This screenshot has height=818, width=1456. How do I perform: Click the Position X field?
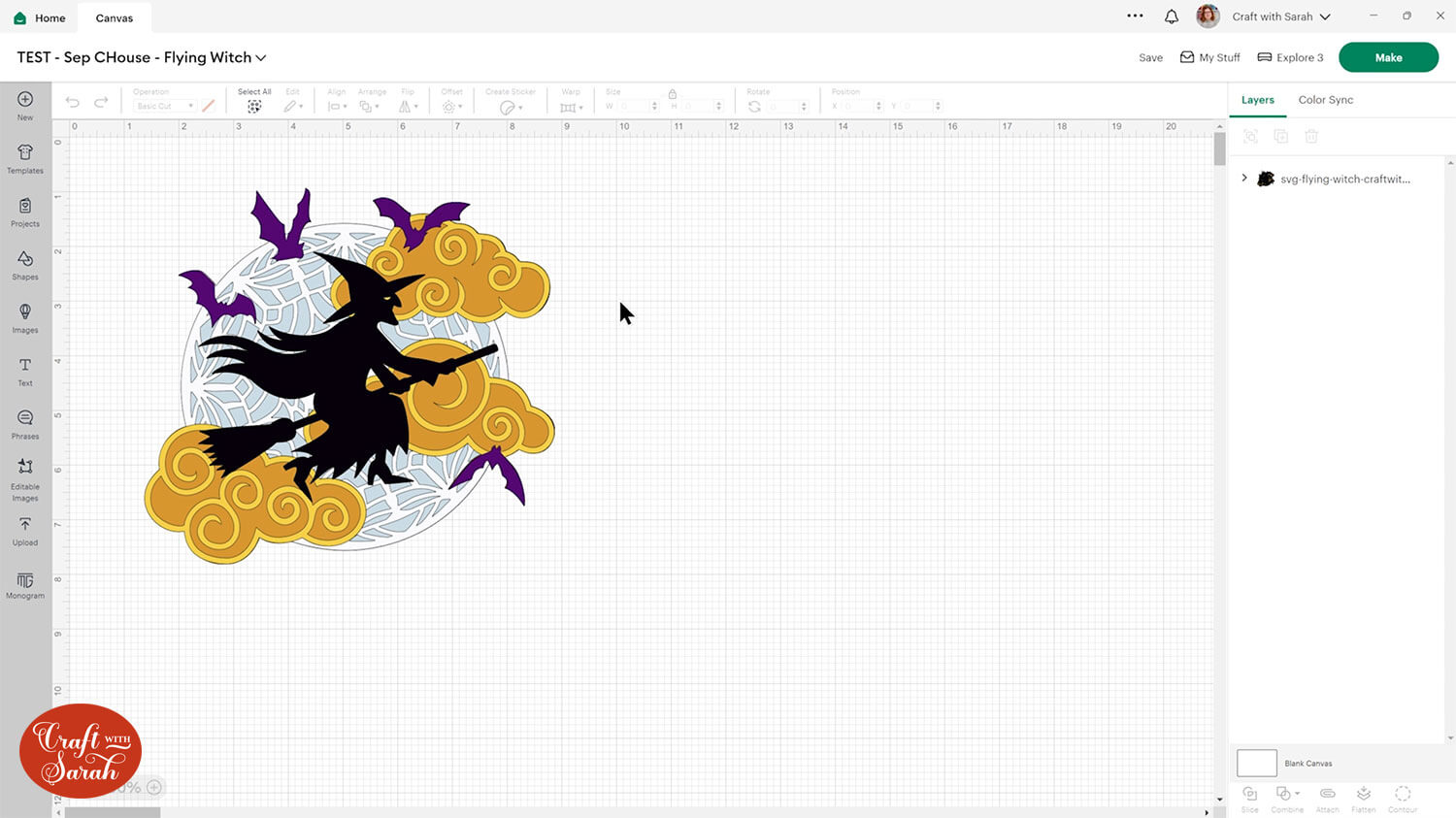[x=861, y=106]
